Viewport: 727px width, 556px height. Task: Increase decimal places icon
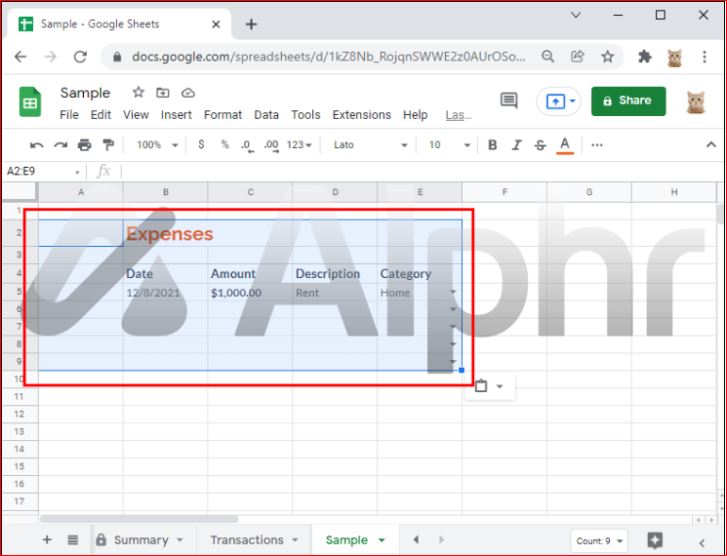click(x=272, y=146)
